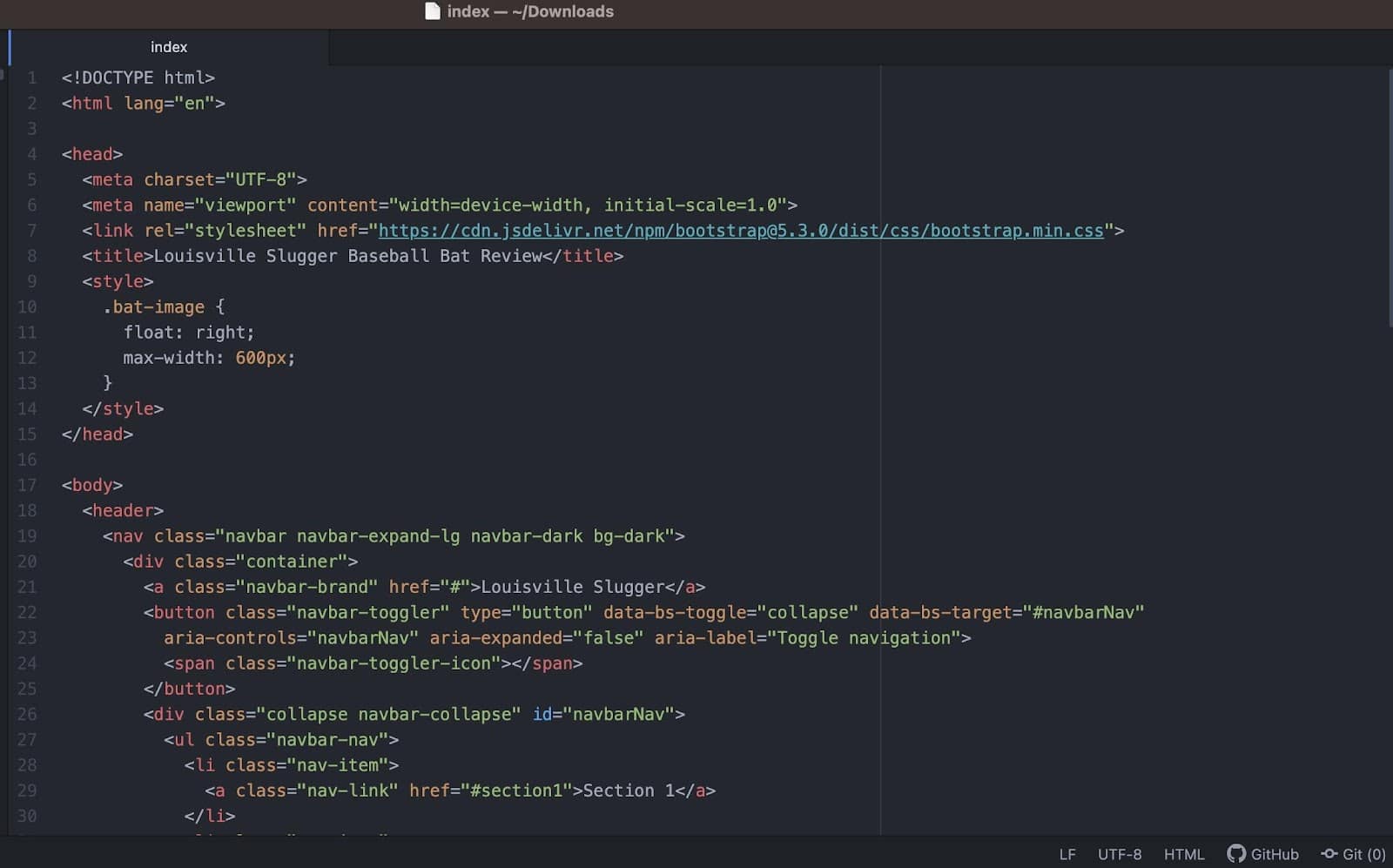Viewport: 1393px width, 868px height.
Task: Click line number 7 in the gutter
Action: pyautogui.click(x=31, y=230)
